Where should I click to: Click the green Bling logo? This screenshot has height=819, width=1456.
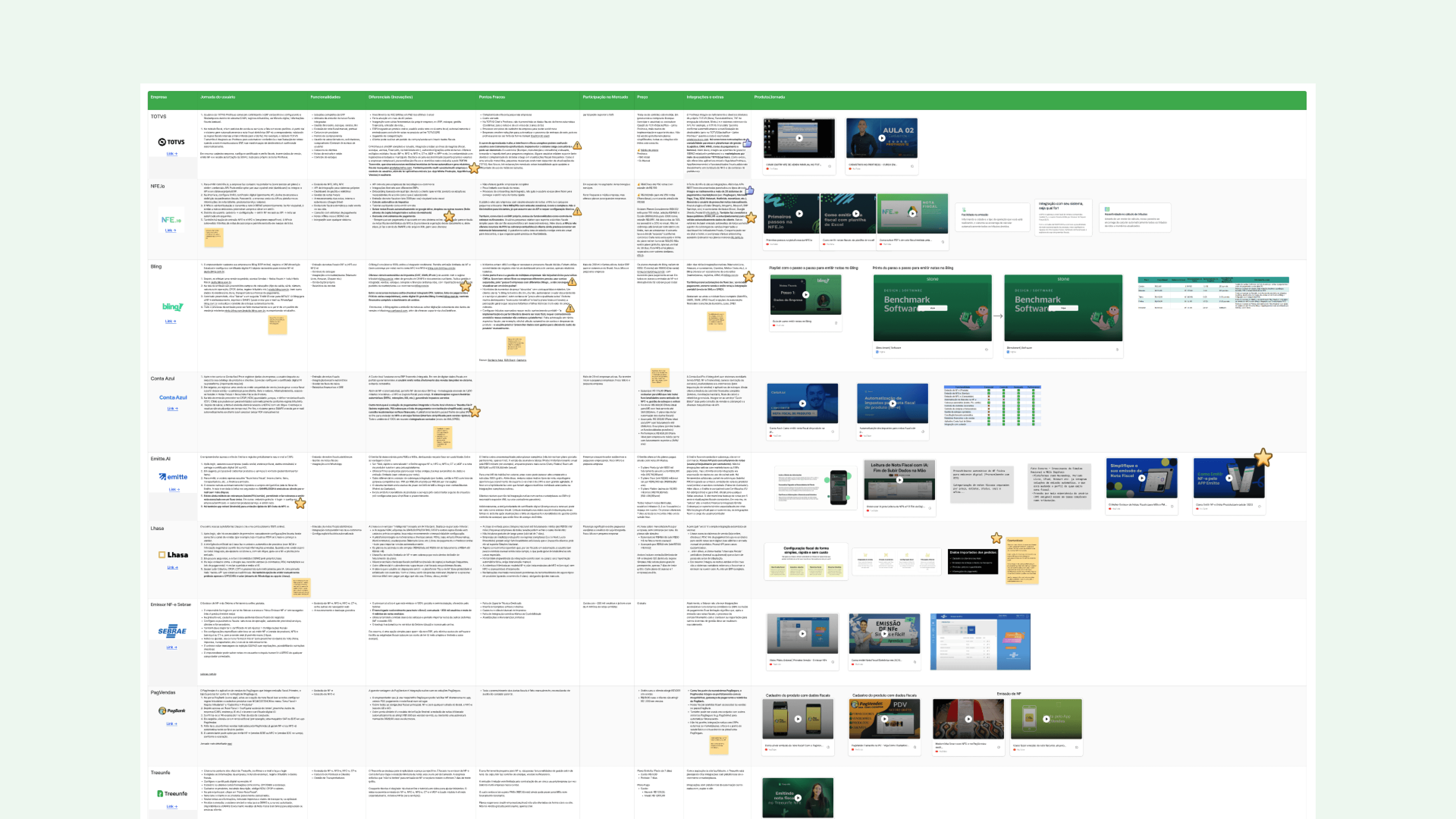pos(173,307)
